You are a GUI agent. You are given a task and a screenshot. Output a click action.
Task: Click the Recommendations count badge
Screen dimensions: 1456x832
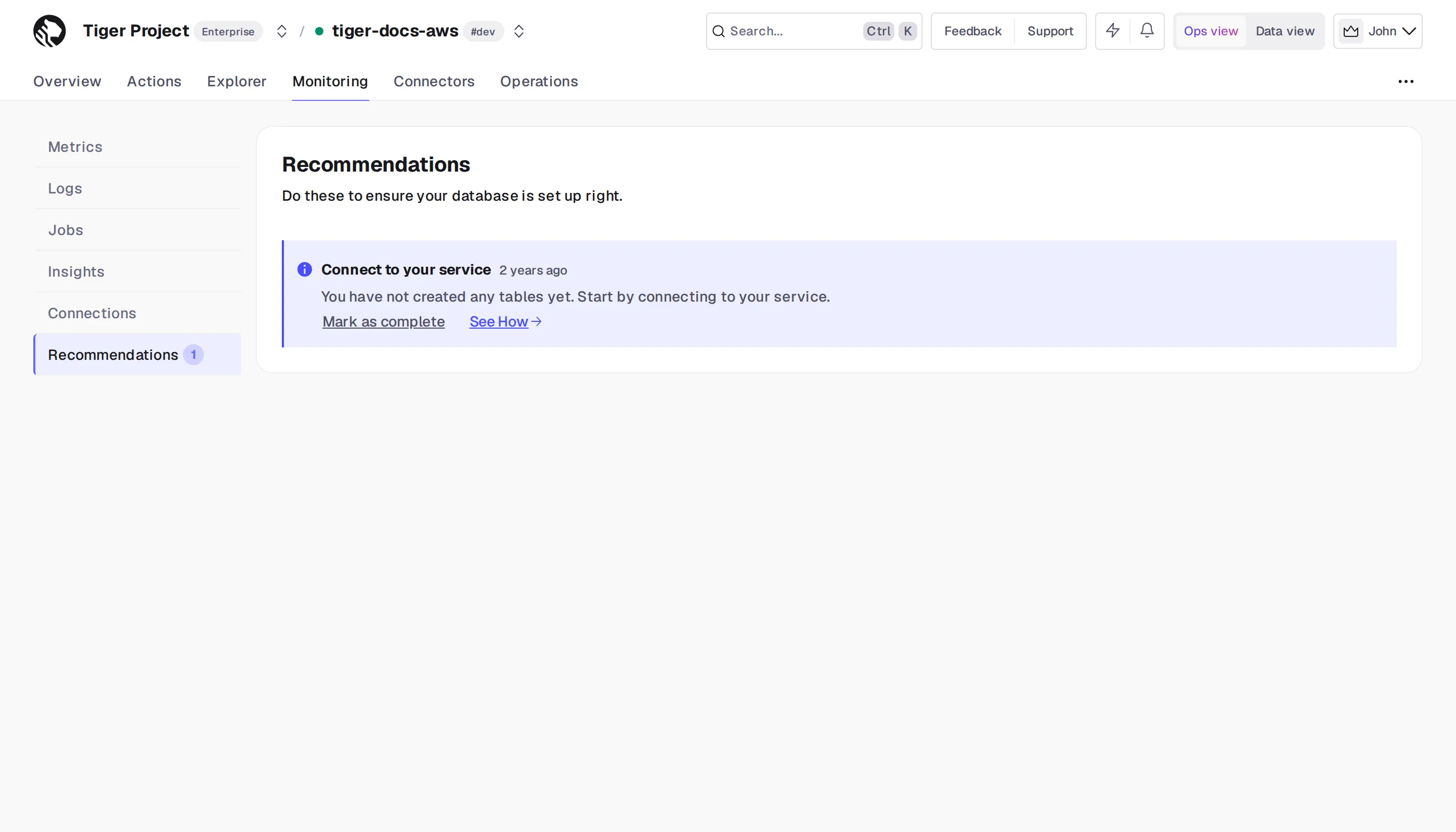tap(194, 355)
